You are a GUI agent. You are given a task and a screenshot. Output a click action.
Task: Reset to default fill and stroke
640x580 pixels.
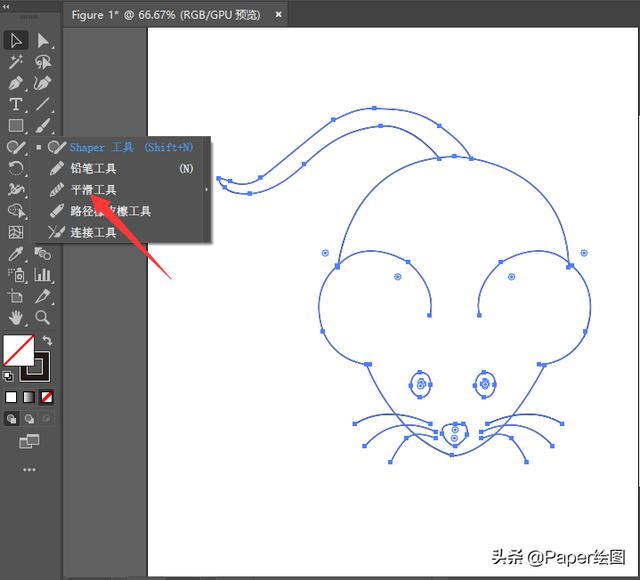tap(8, 376)
